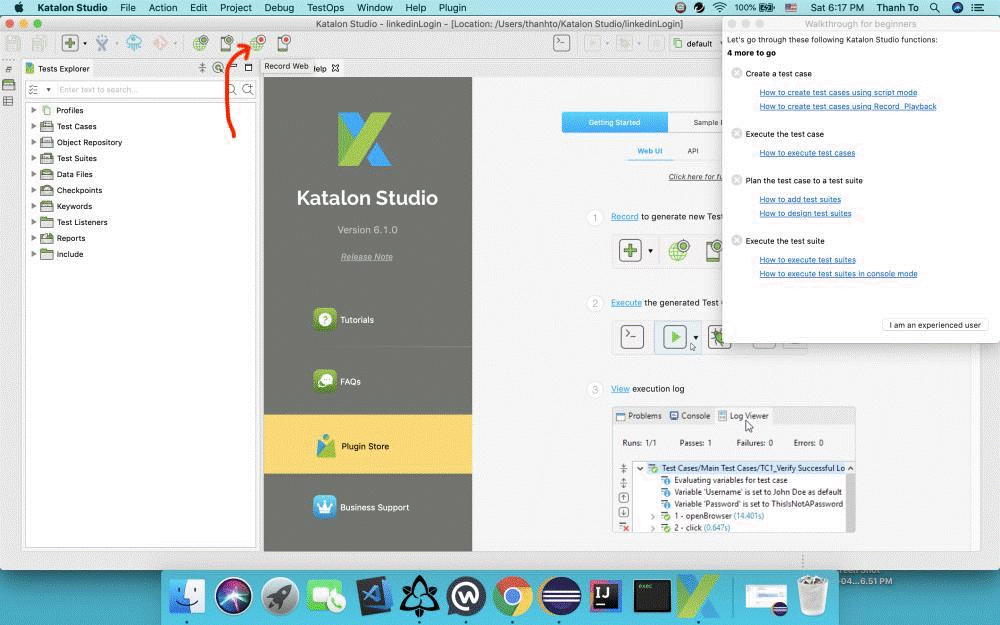Tick the Execute the test case circle

[737, 134]
